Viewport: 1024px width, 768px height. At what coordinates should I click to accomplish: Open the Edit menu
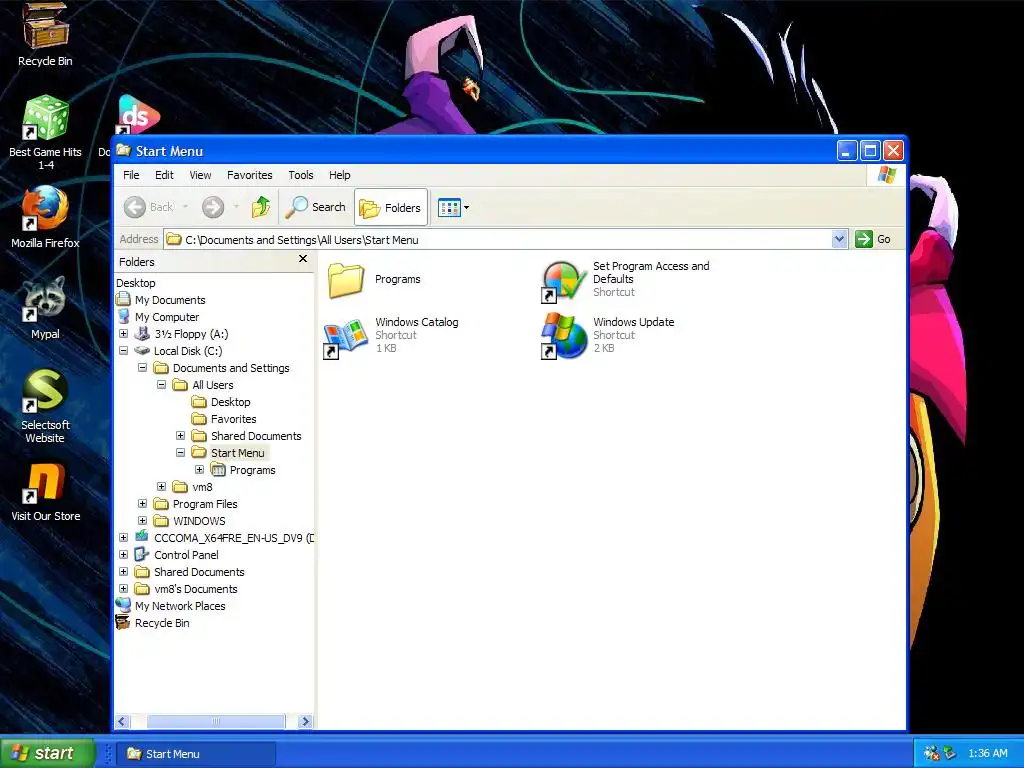164,175
